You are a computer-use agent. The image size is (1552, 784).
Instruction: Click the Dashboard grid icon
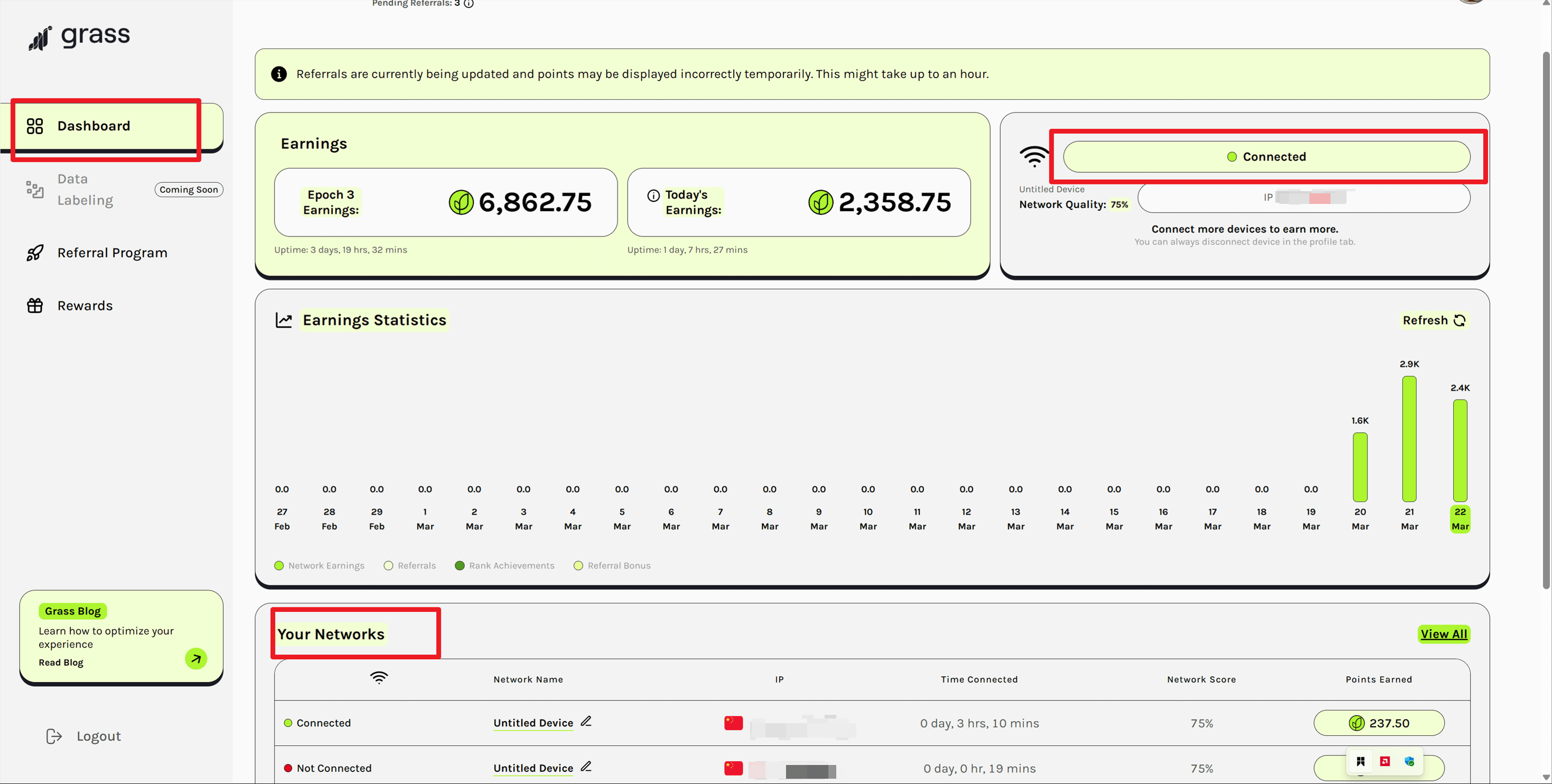35,126
